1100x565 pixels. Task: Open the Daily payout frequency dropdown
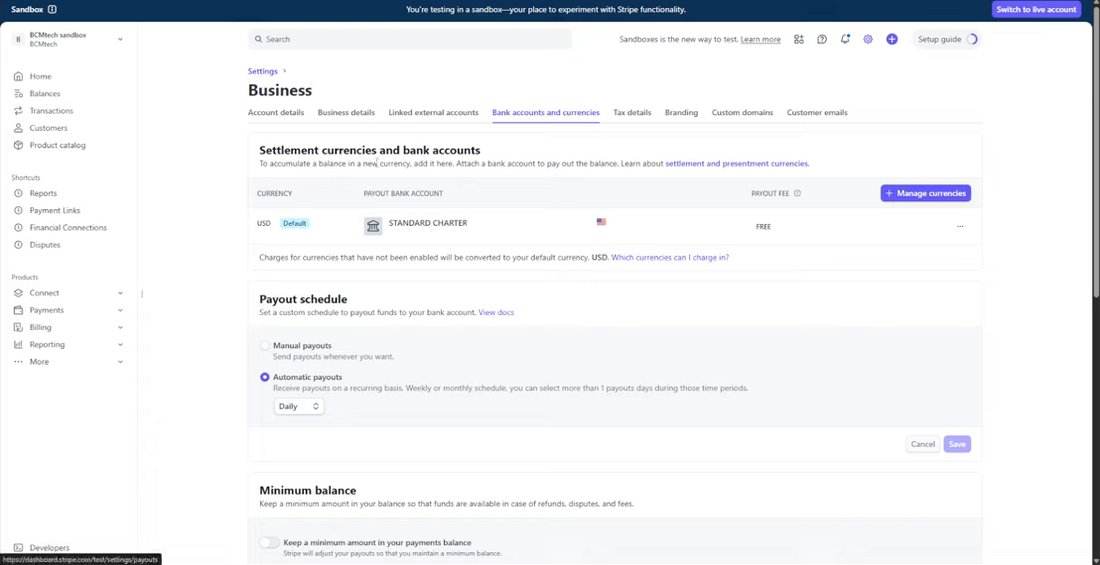pyautogui.click(x=299, y=406)
